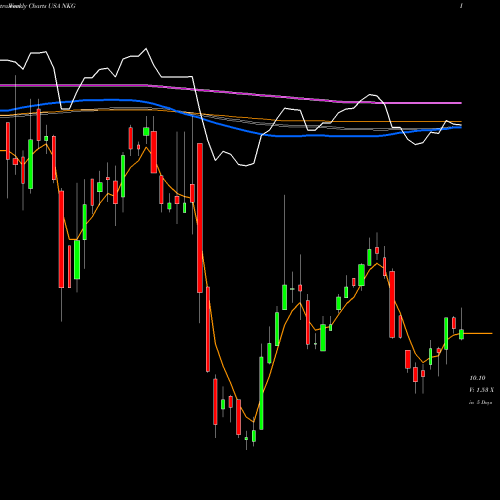The width and height of the screenshot is (500, 500).
Task: Select the last green candle at far right
Action: 461,334
